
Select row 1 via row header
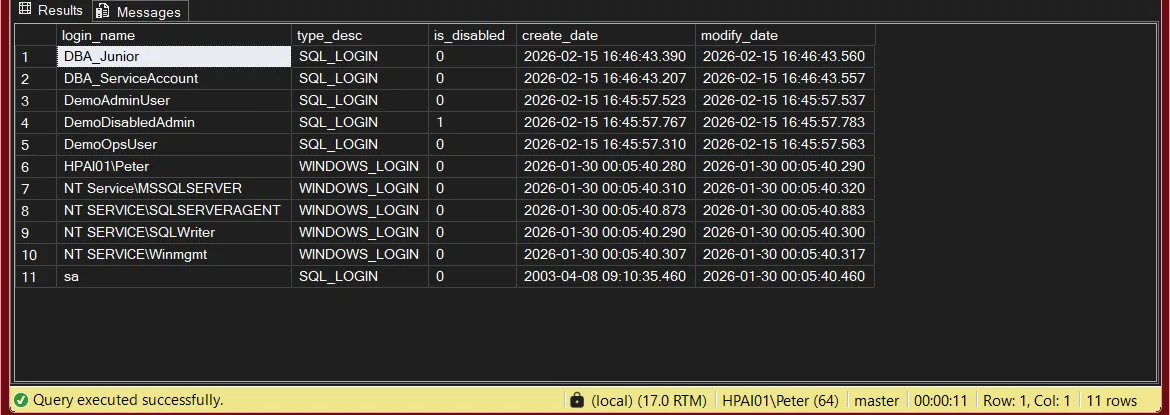coord(36,57)
